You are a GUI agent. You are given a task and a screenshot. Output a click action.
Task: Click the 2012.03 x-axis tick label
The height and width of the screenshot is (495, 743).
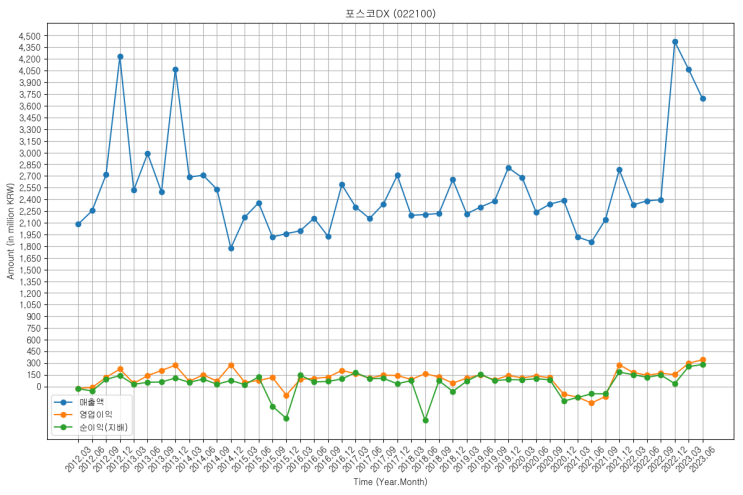coord(77,459)
